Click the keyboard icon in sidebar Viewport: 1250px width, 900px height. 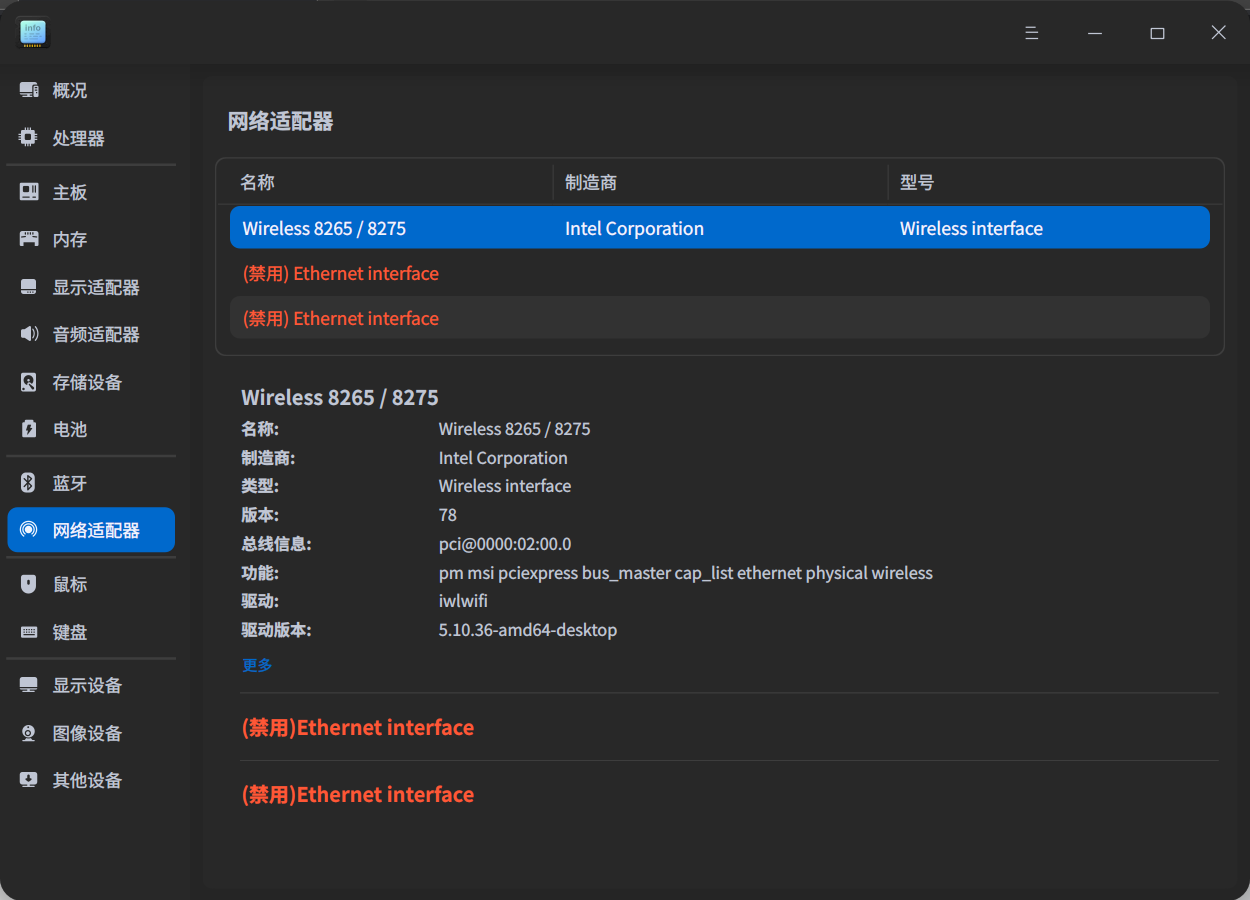pyautogui.click(x=29, y=632)
